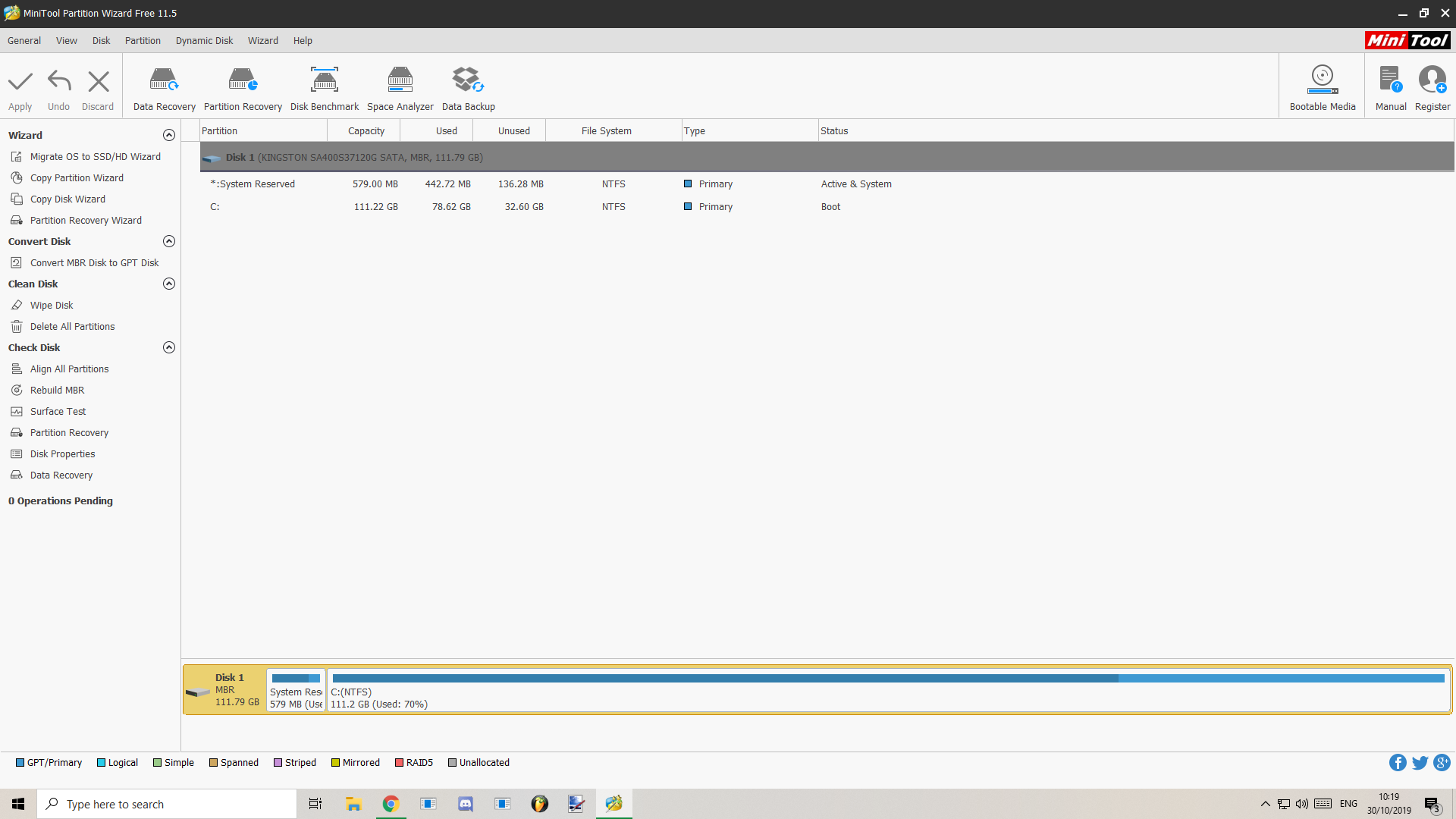Select Delete All Partitions
This screenshot has width=1456, height=819.
(x=72, y=326)
